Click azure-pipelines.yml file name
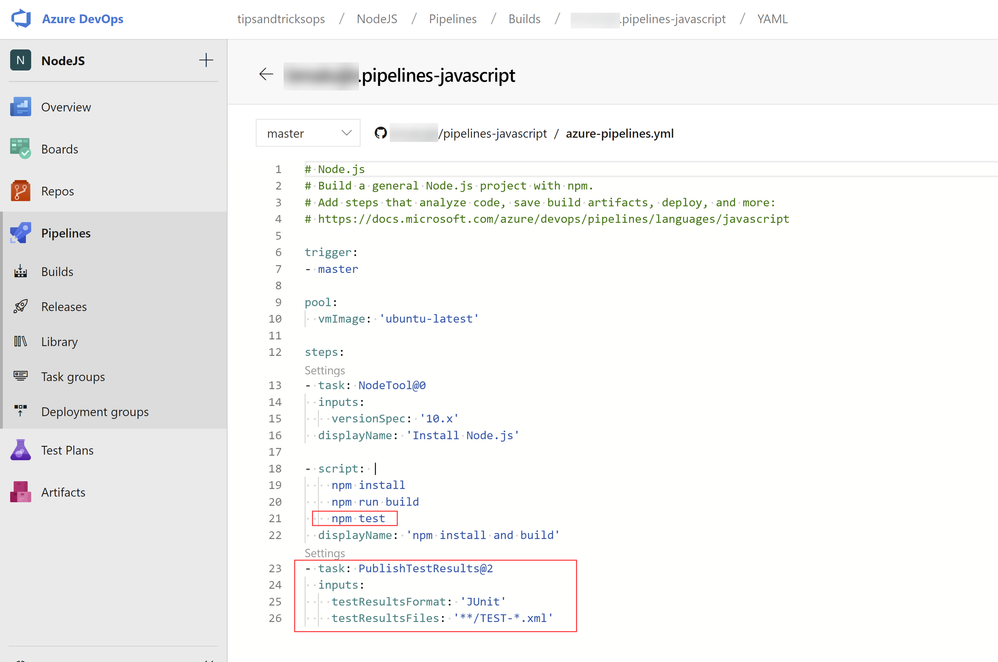The width and height of the screenshot is (998, 662). point(620,134)
